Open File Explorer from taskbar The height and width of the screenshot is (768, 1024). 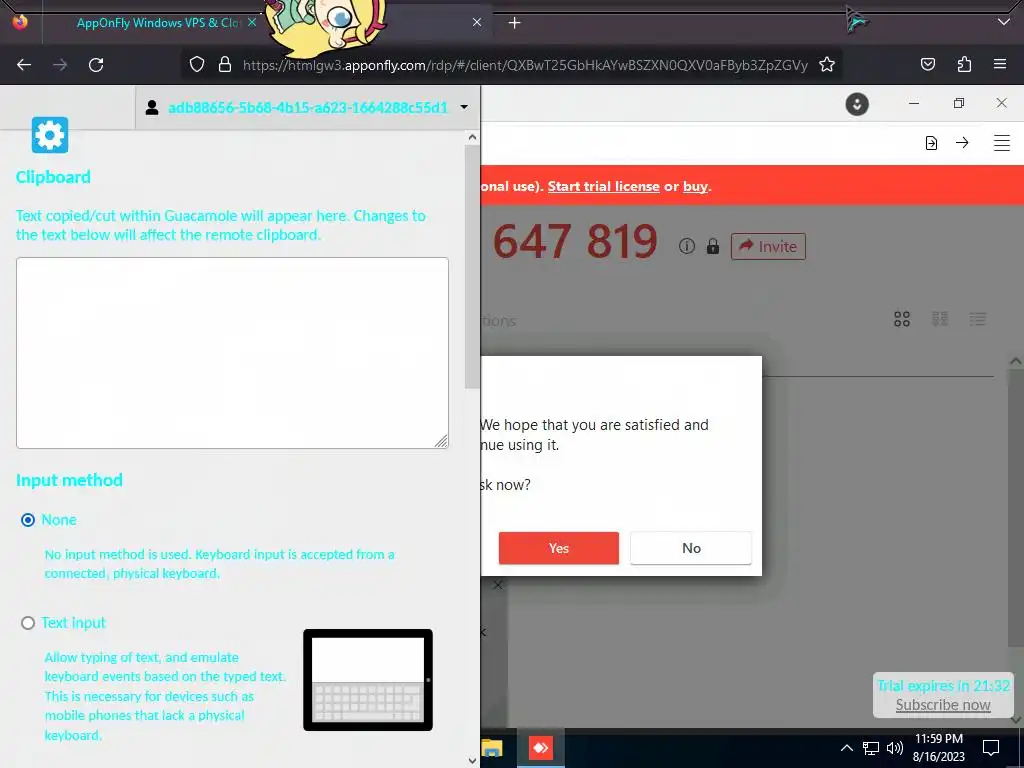coord(492,748)
